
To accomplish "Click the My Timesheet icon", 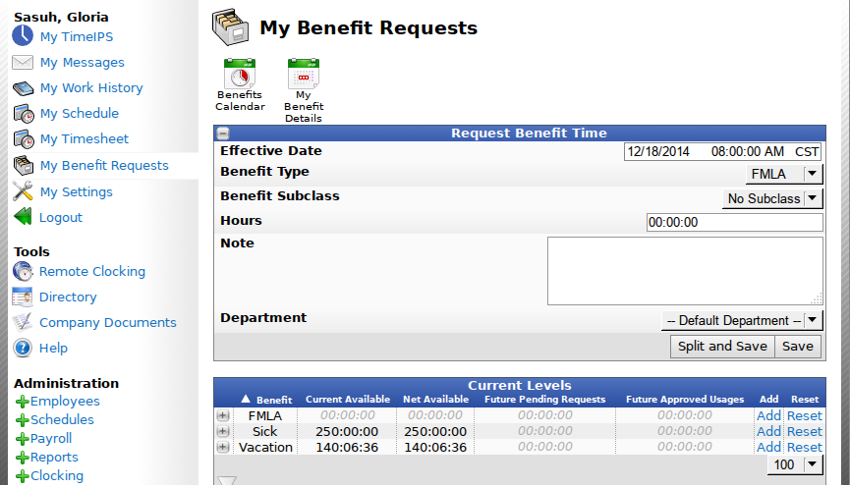I will coord(23,139).
